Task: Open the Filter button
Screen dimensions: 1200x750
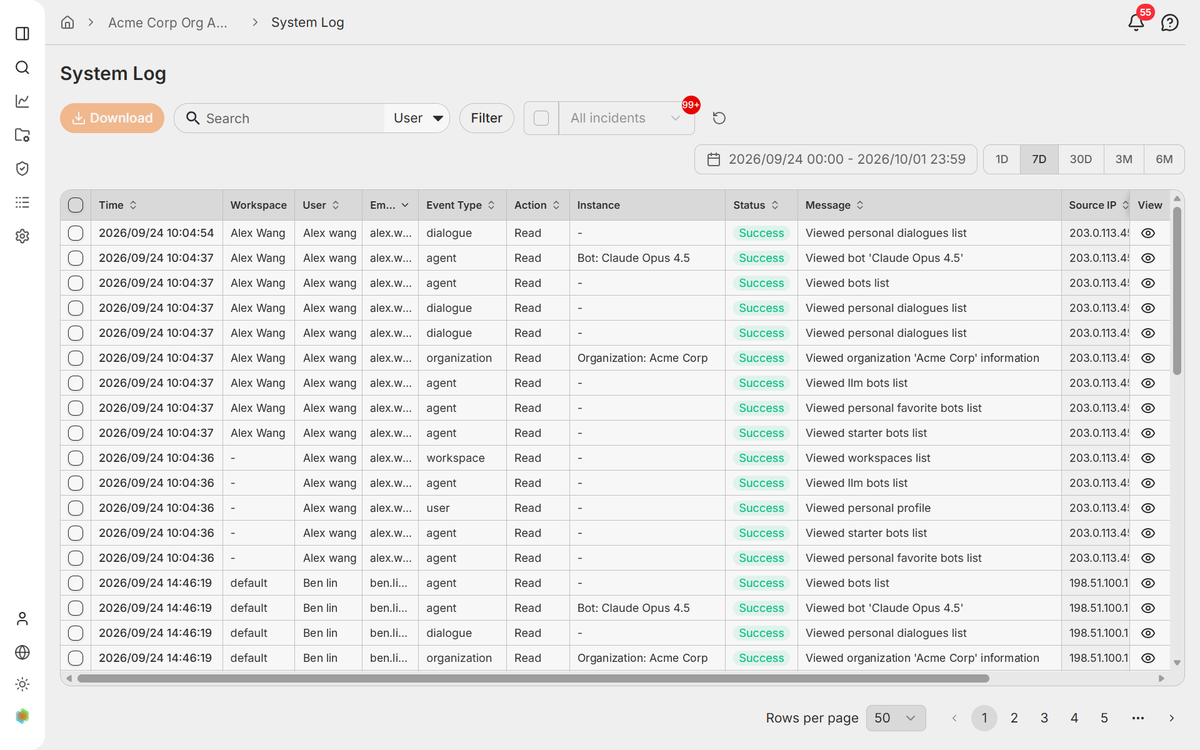Action: [x=487, y=118]
